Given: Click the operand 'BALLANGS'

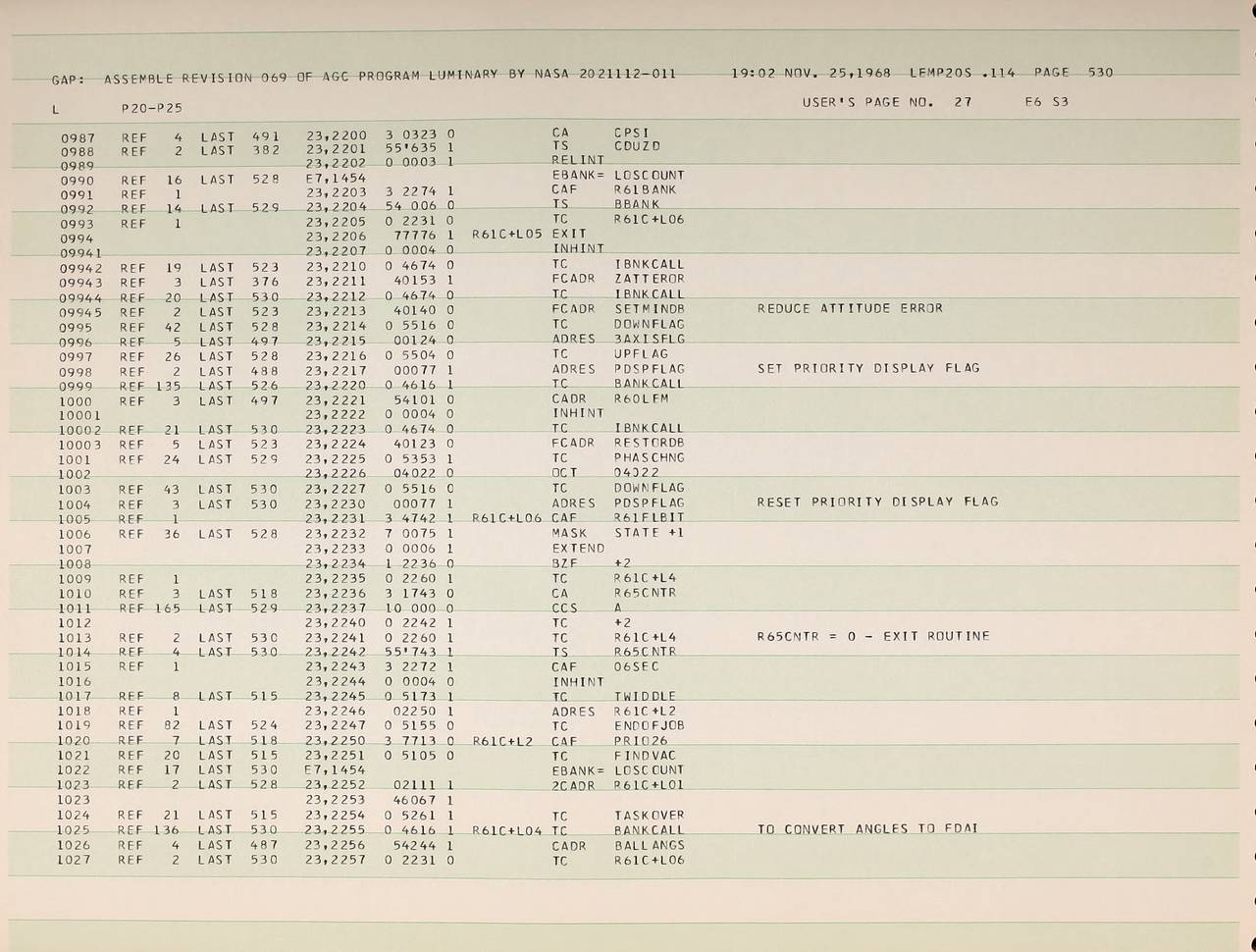Looking at the screenshot, I should [650, 845].
